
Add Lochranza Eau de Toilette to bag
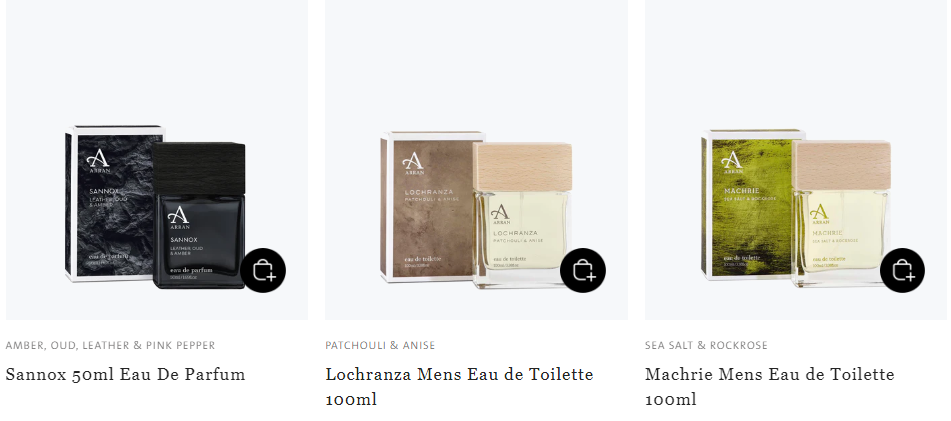click(x=582, y=271)
